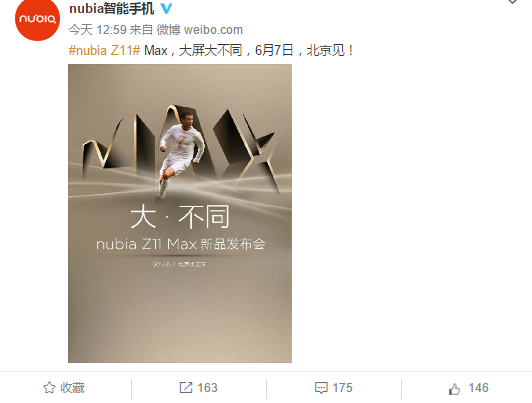Expand the post options chevron at top right

[512, 1]
